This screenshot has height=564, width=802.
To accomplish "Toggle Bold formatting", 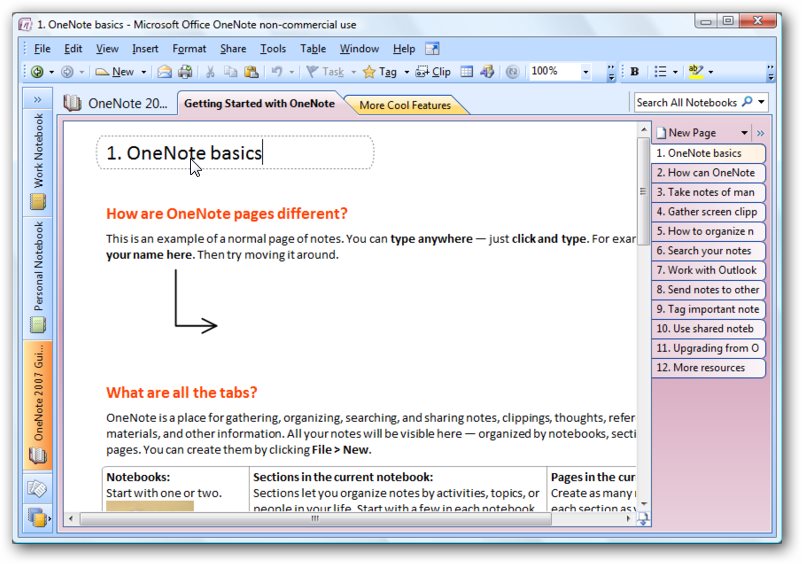I will [x=635, y=72].
